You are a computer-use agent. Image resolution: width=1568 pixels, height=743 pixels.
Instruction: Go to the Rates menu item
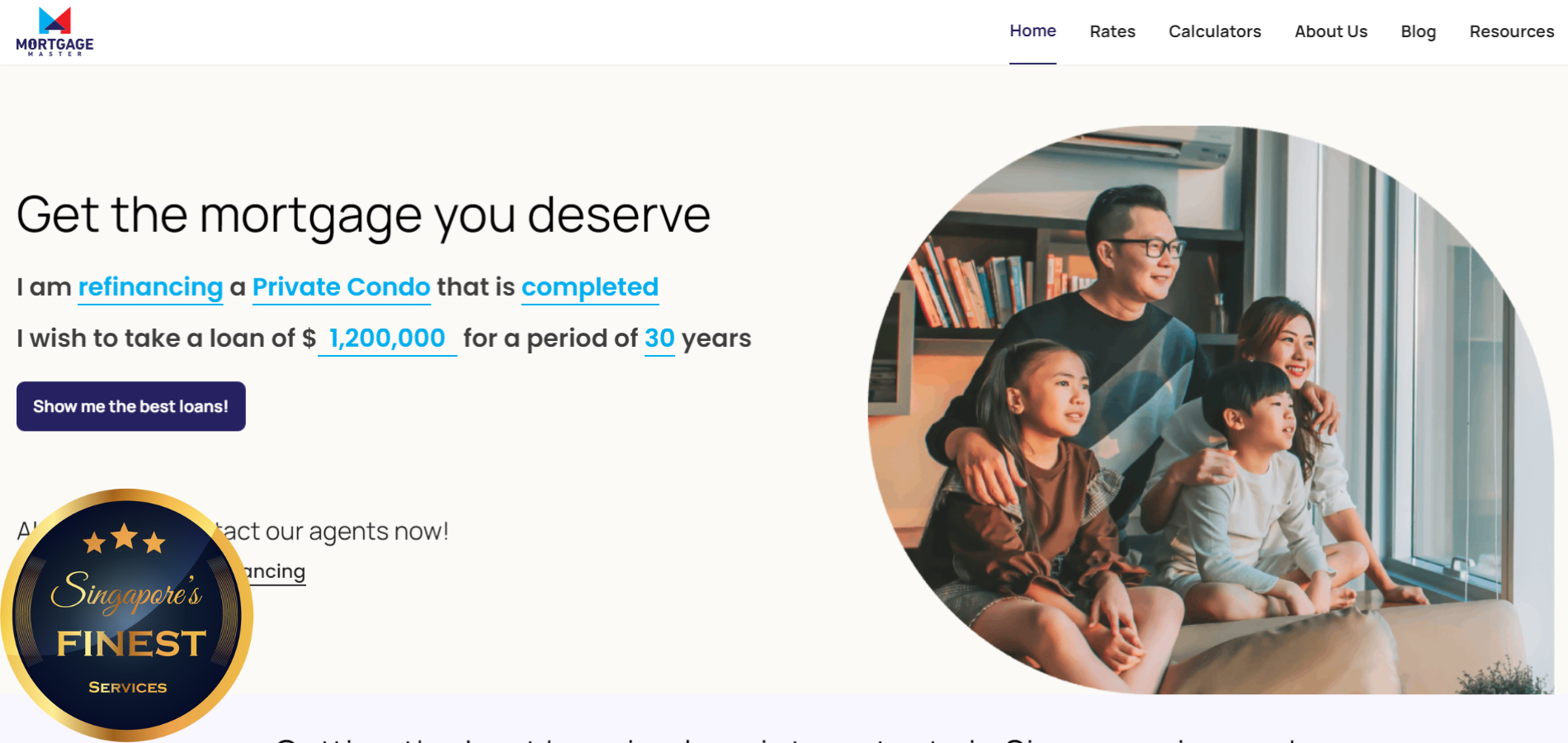pos(1112,31)
